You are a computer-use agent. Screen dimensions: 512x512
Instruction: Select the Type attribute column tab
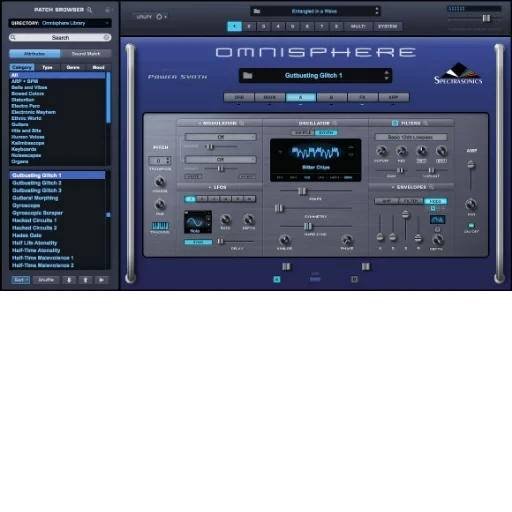click(x=47, y=67)
